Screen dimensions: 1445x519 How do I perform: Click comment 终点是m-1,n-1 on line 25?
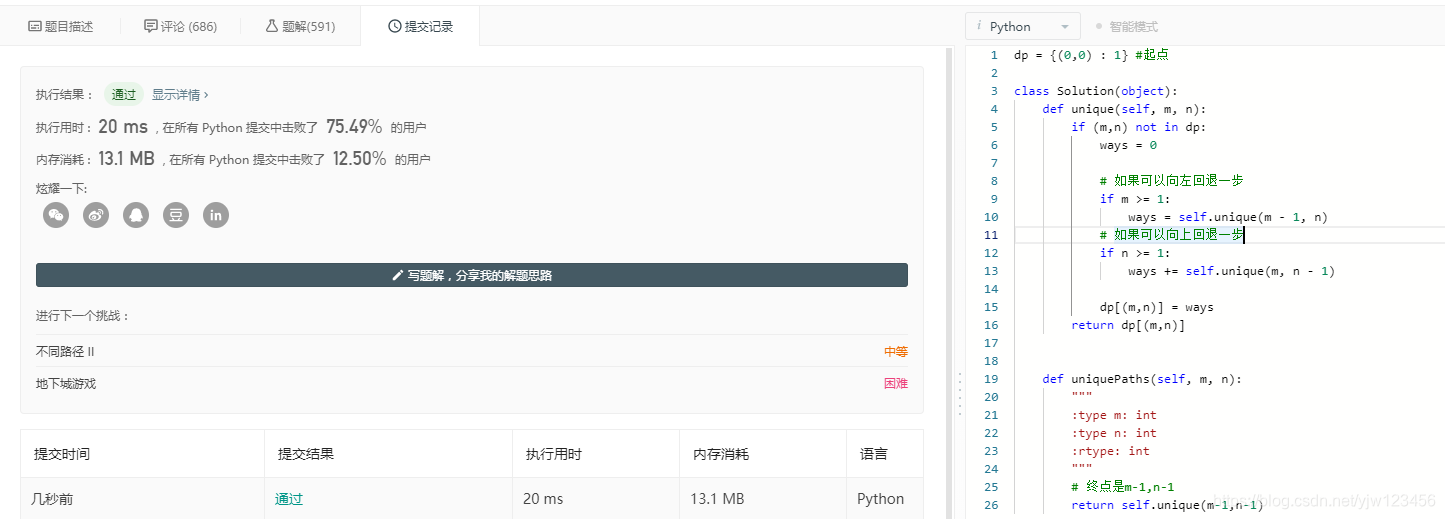click(x=1122, y=487)
